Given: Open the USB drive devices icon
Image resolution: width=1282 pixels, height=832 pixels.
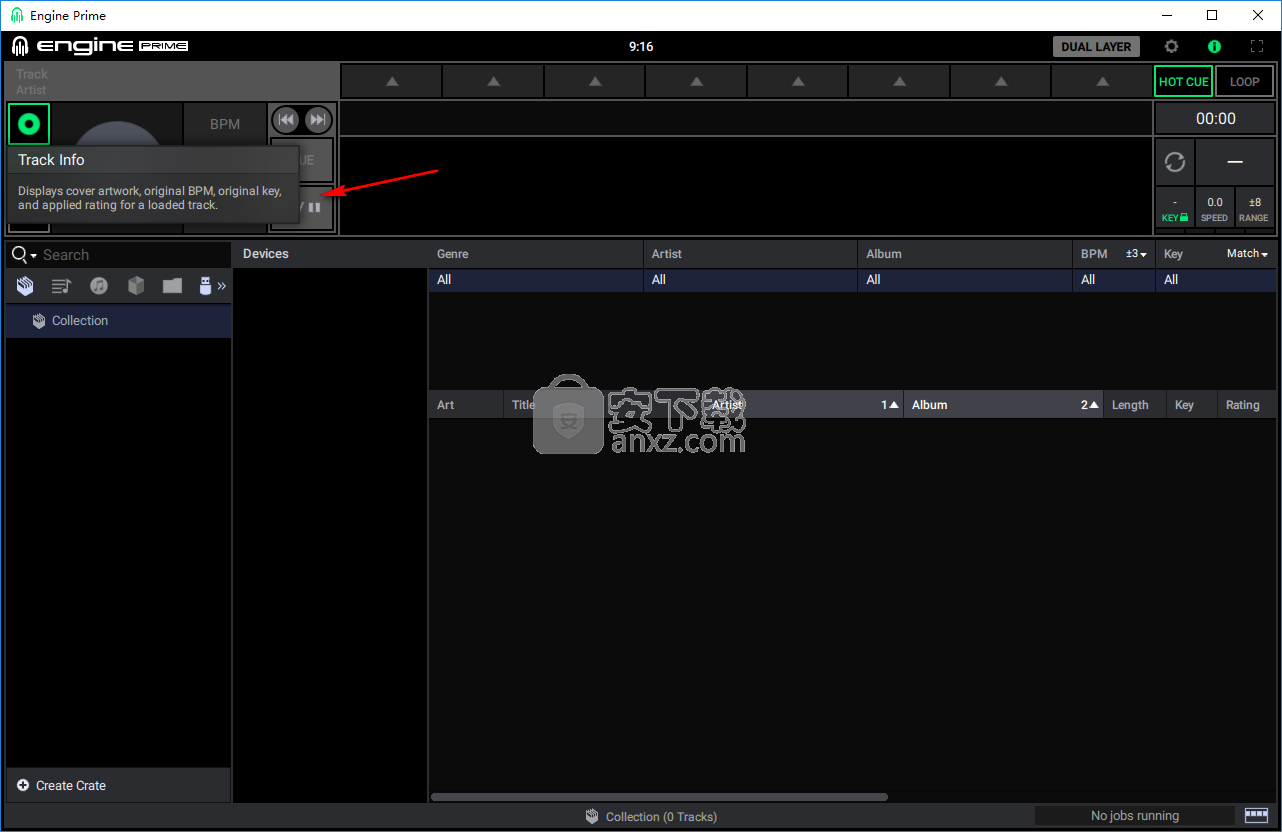Looking at the screenshot, I should click(x=206, y=286).
